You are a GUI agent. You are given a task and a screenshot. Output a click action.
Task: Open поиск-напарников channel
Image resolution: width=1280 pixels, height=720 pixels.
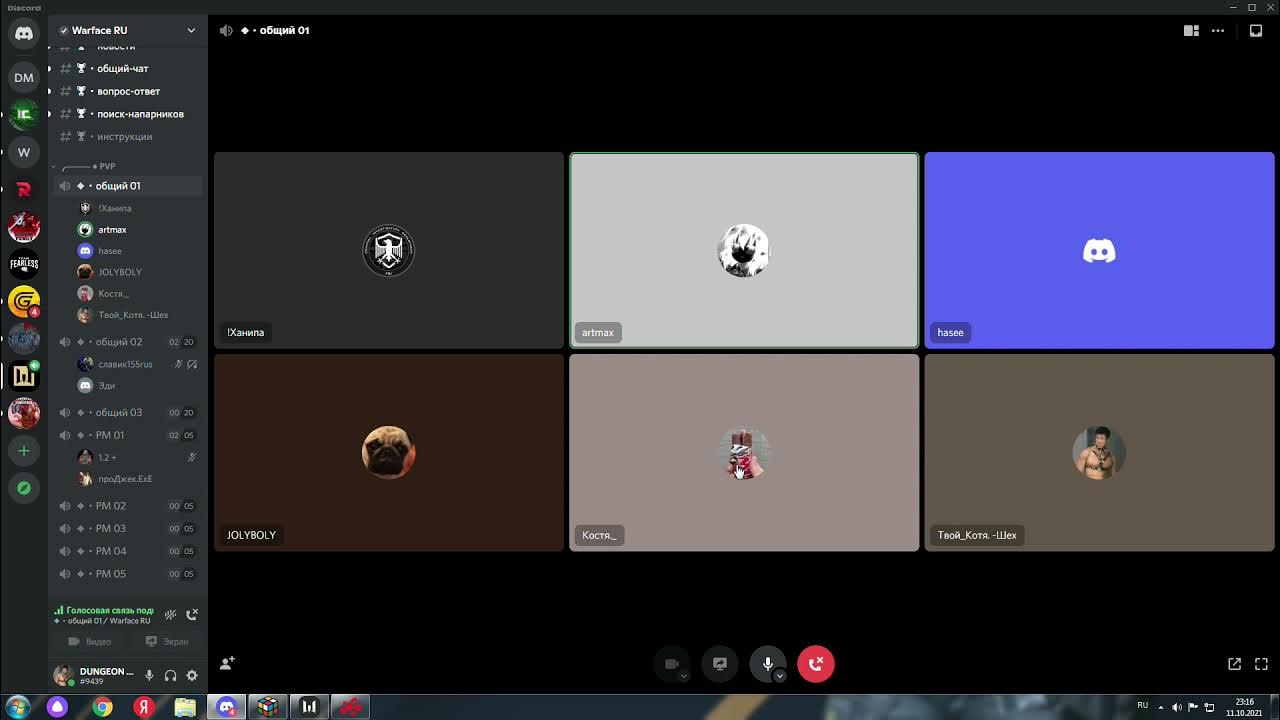tap(128, 114)
